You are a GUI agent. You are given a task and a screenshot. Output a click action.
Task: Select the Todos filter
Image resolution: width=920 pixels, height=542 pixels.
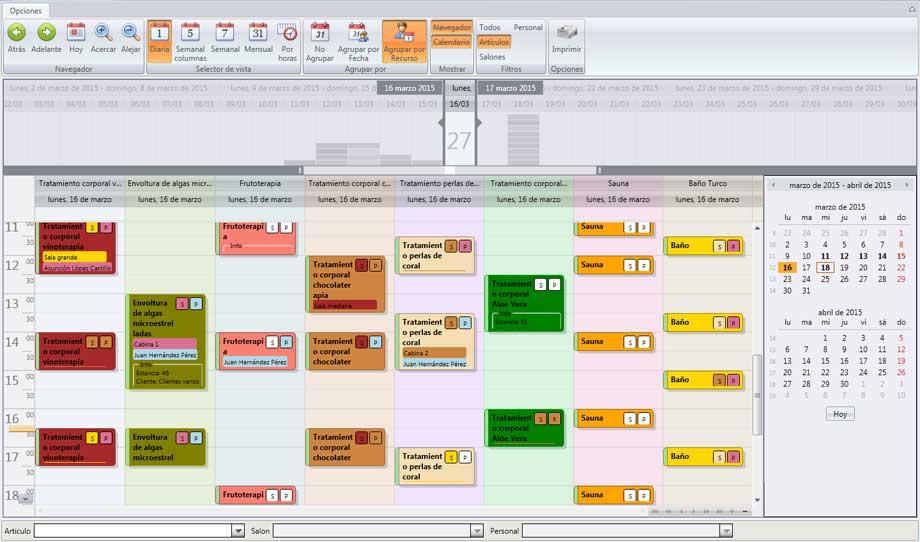[x=489, y=28]
